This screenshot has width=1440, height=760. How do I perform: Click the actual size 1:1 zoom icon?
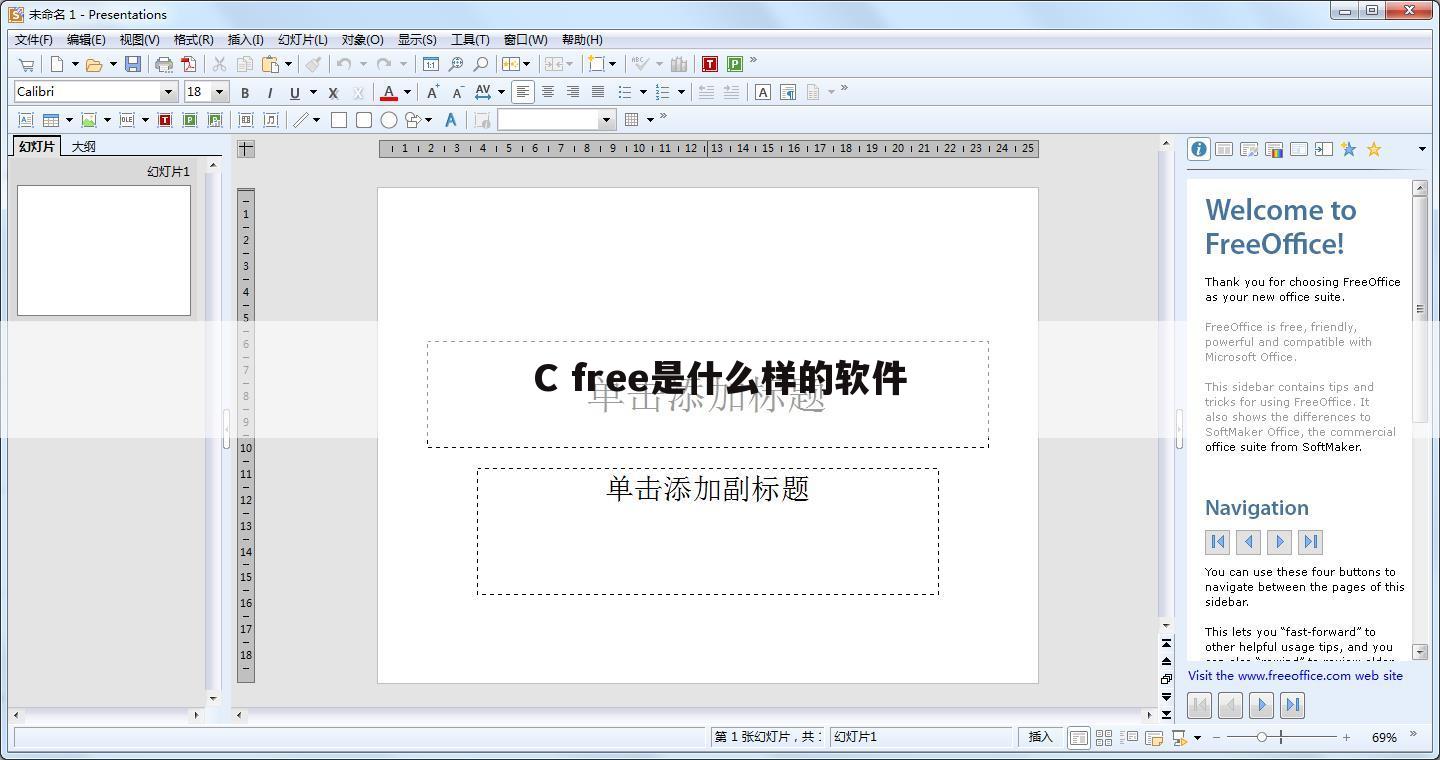pos(430,64)
